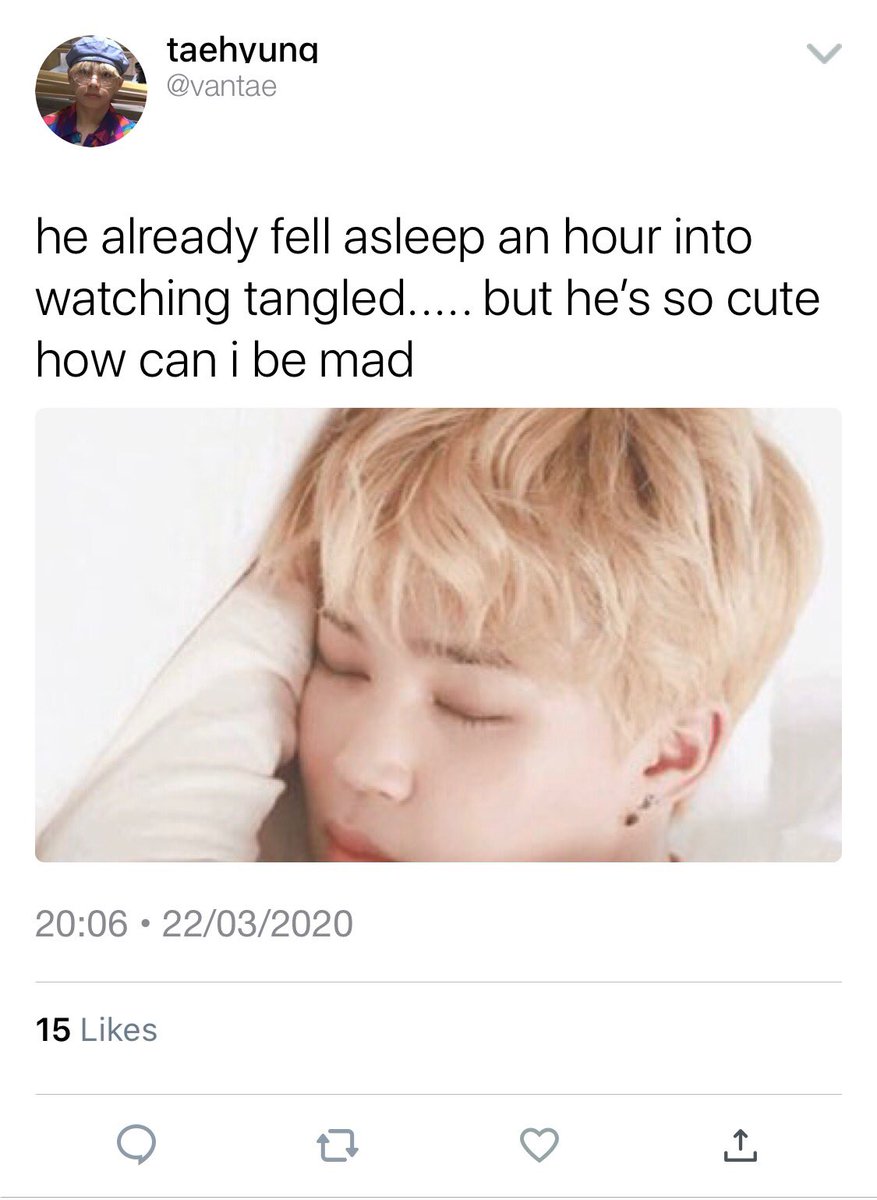877x1200 pixels.
Task: Open the tweet options chevron menu
Action: 825,54
